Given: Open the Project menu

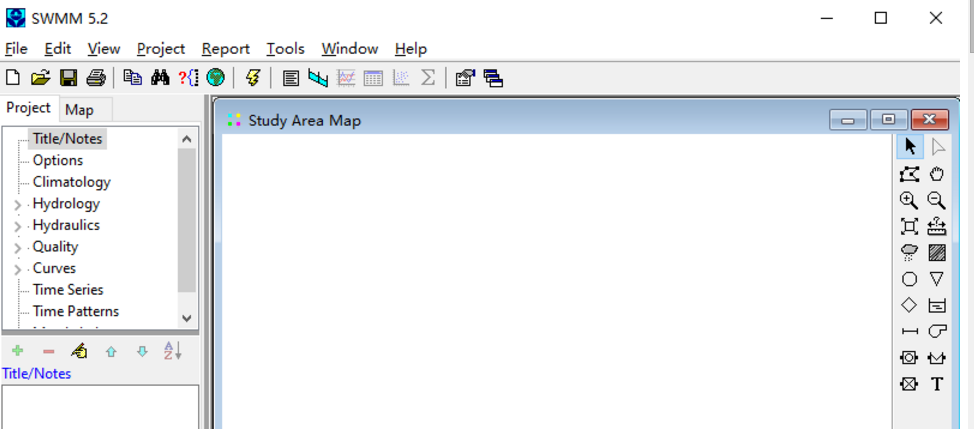Looking at the screenshot, I should click(161, 48).
